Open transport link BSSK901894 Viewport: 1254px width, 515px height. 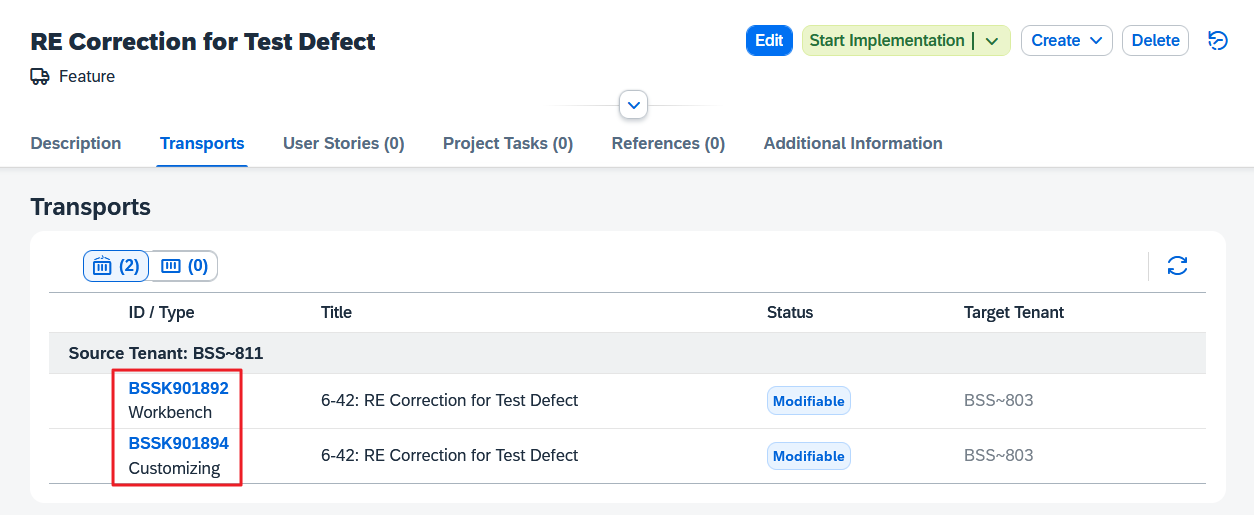[178, 443]
